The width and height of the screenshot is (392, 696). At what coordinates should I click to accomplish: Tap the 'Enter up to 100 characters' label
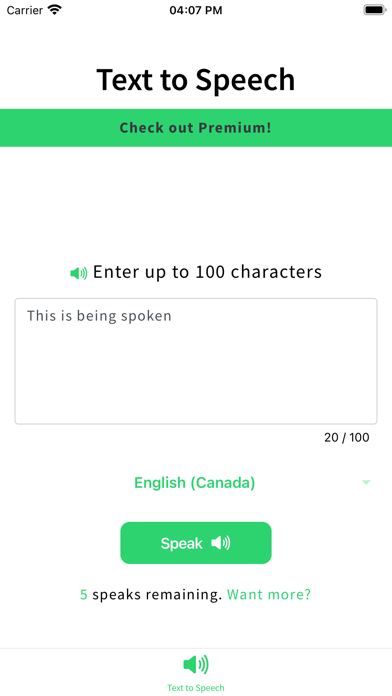click(x=207, y=272)
